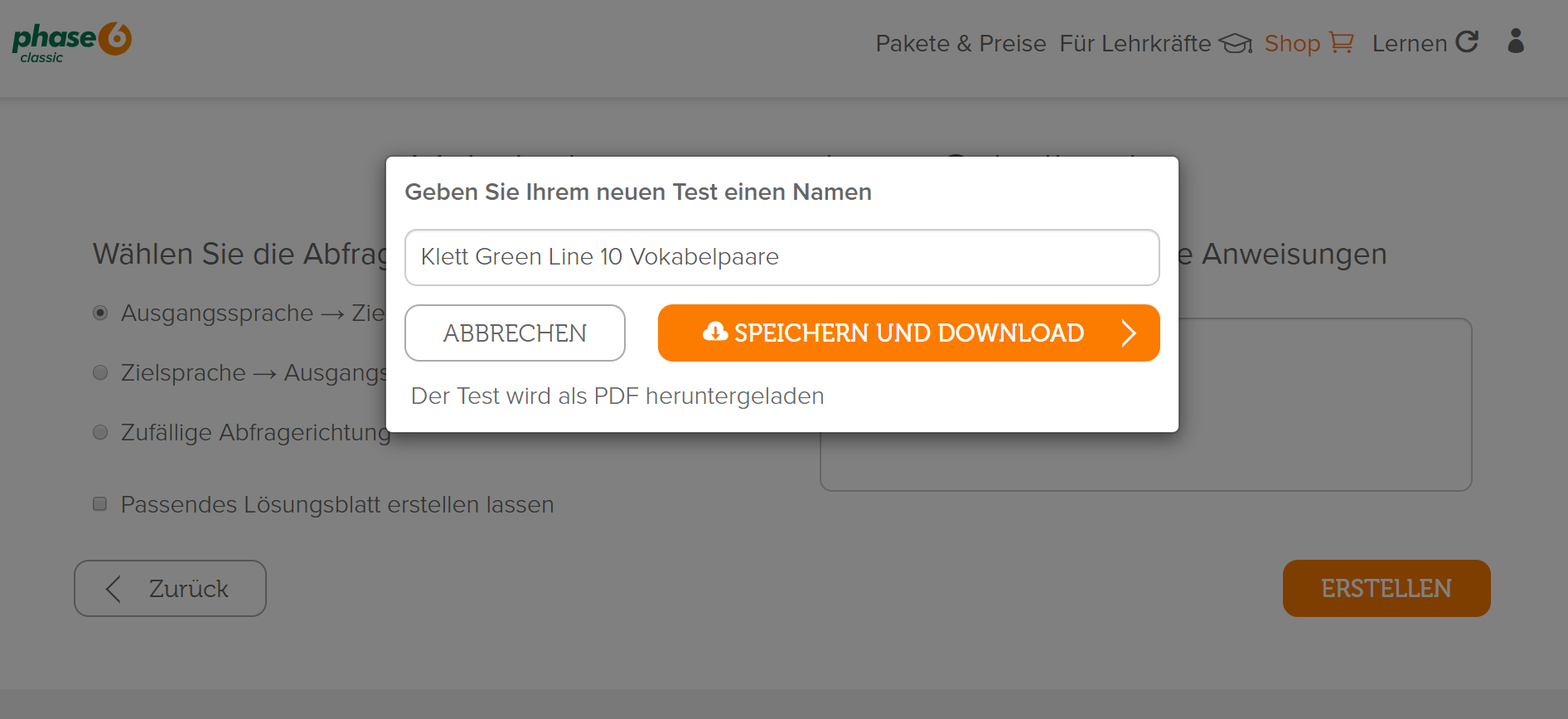Open Pakete & Preise menu item
Image resolution: width=1568 pixels, height=719 pixels.
coord(961,43)
